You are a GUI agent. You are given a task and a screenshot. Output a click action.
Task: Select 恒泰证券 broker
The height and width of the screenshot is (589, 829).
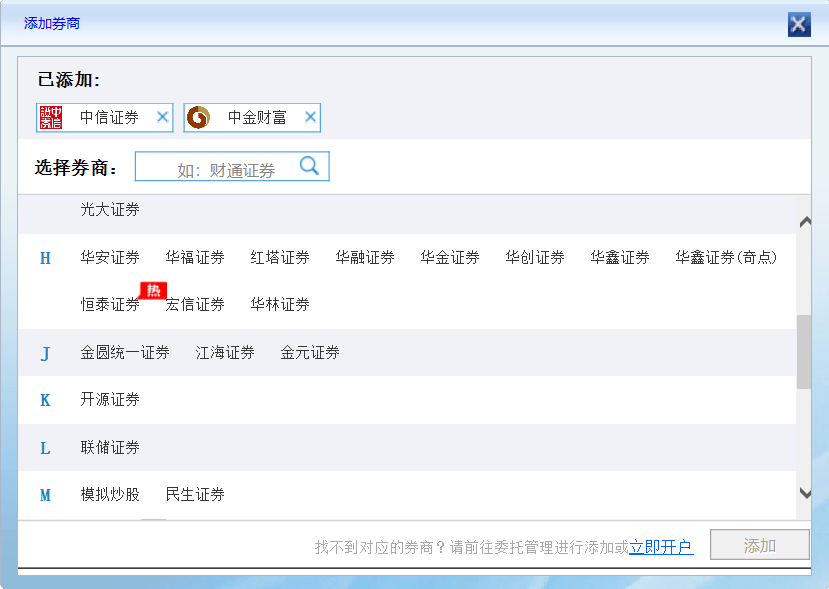pyautogui.click(x=110, y=305)
